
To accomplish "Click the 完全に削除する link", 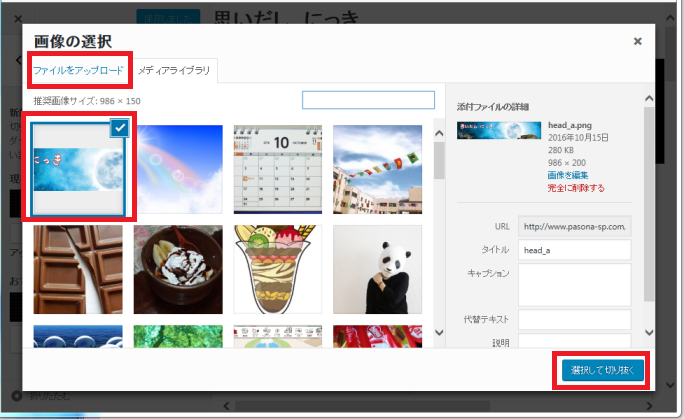I will 576,187.
